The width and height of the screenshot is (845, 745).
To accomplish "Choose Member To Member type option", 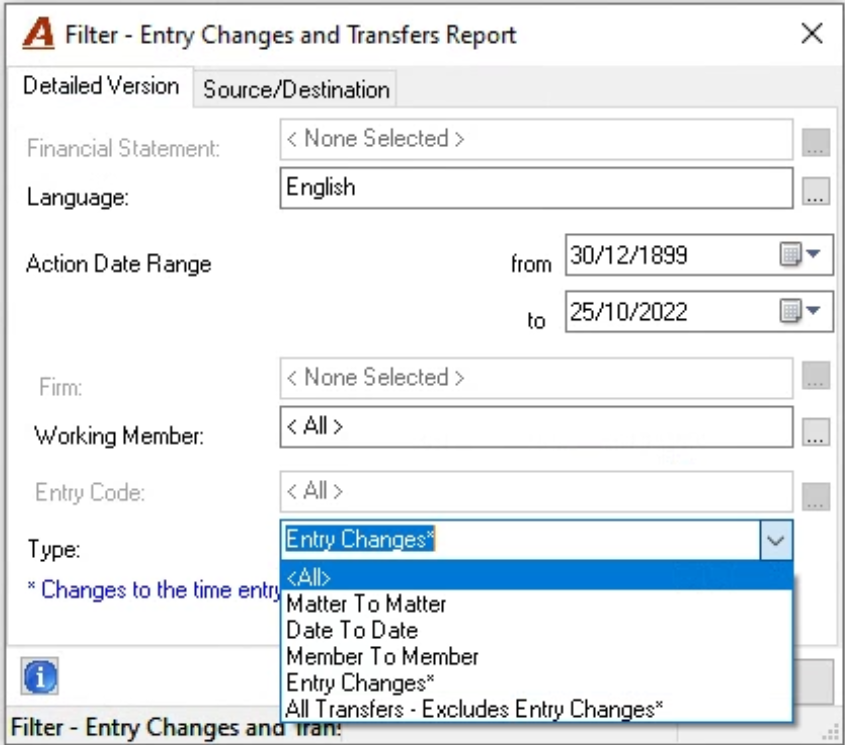I will pos(536,657).
